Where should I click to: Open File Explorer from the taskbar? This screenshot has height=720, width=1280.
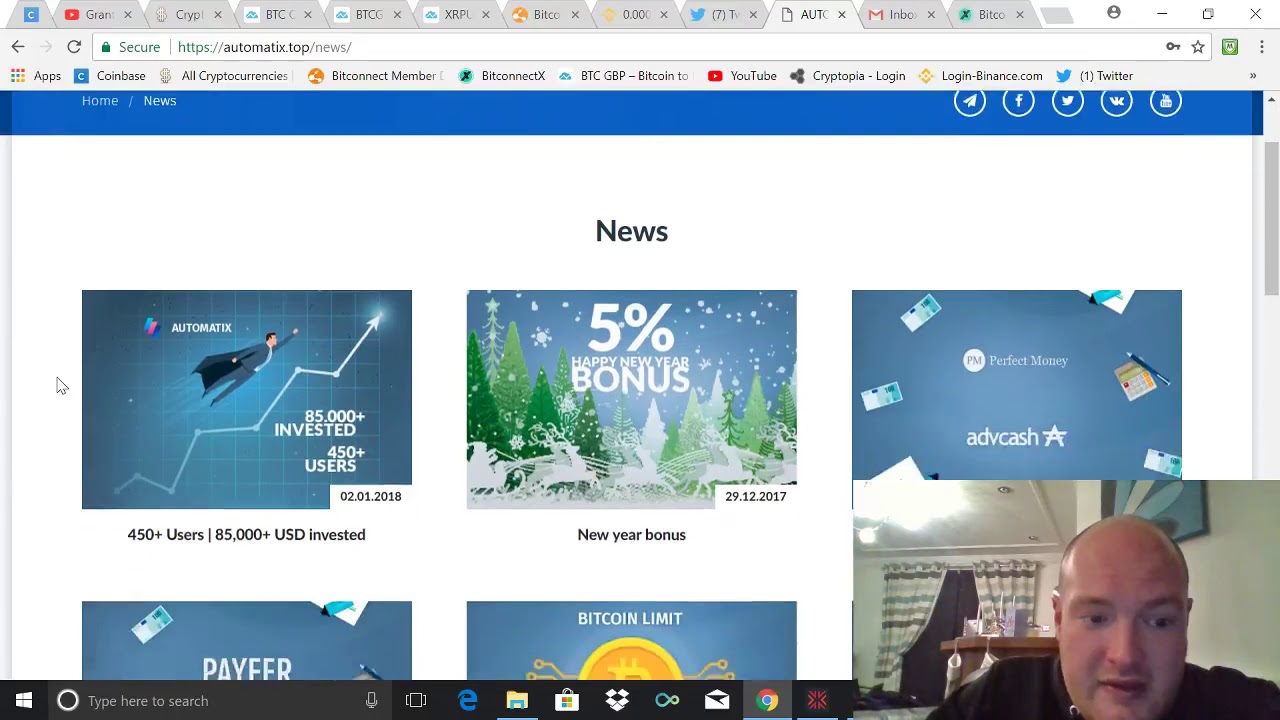pos(517,701)
